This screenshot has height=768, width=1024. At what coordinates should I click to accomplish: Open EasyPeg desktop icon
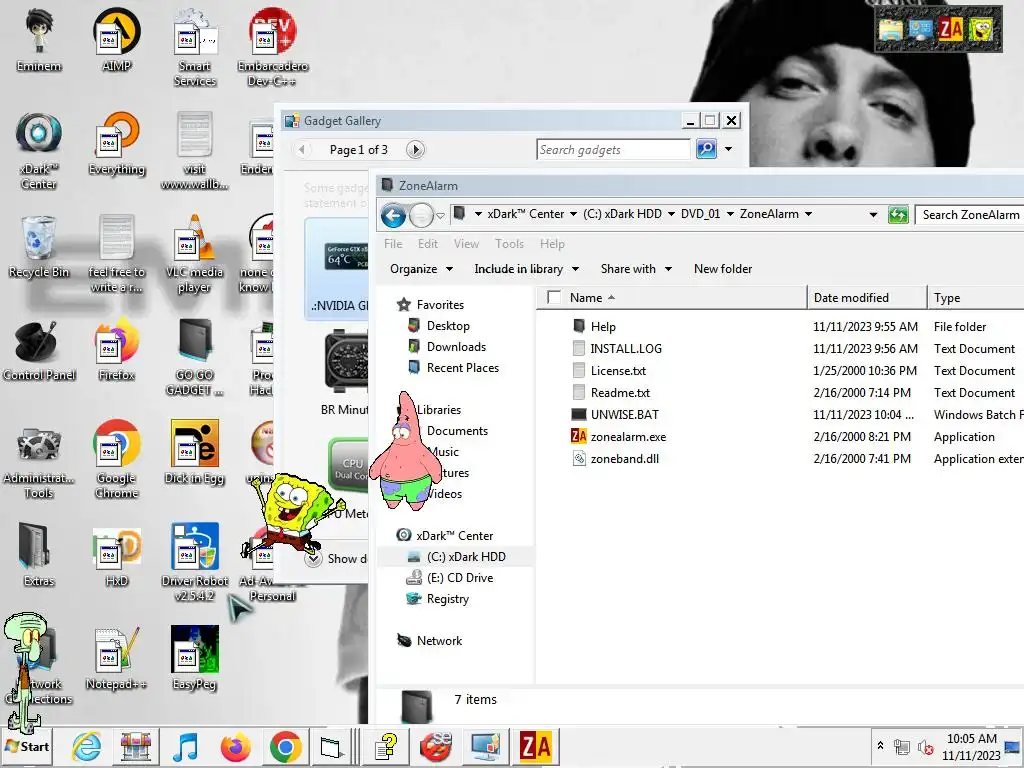(195, 659)
